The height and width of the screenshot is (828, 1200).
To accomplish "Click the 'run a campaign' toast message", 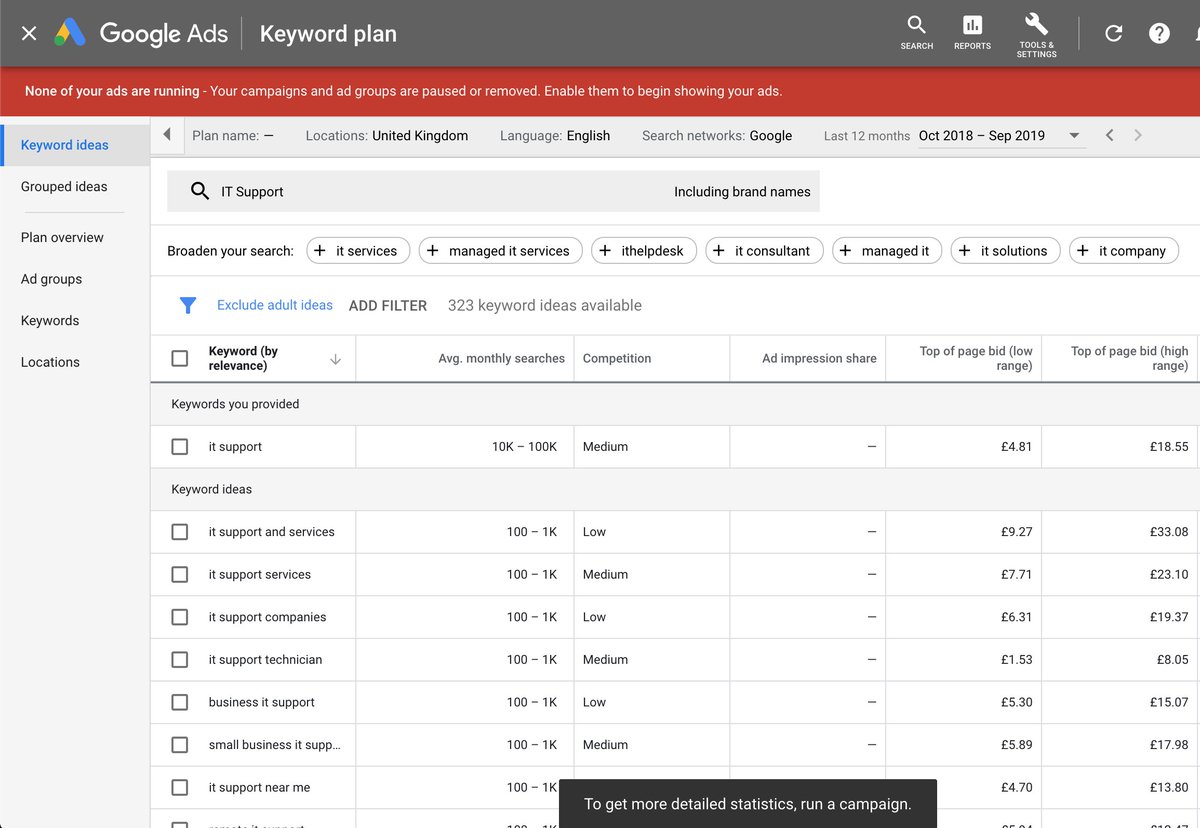I will [x=748, y=804].
